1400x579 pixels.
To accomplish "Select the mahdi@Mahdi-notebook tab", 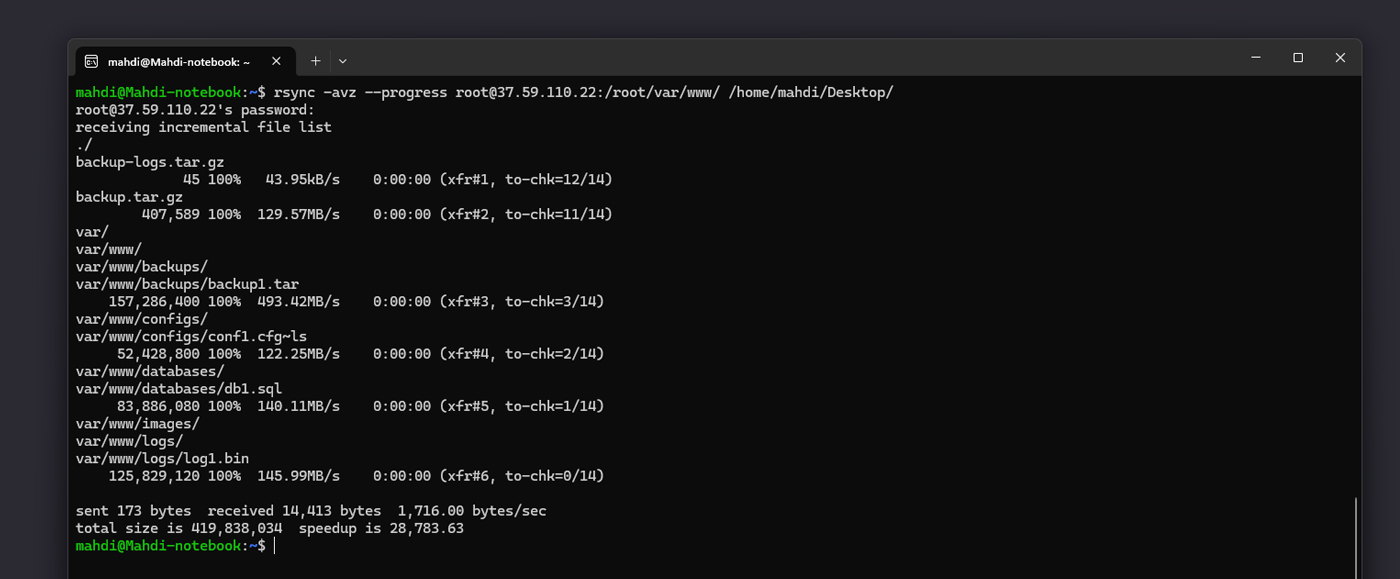I will coord(178,61).
